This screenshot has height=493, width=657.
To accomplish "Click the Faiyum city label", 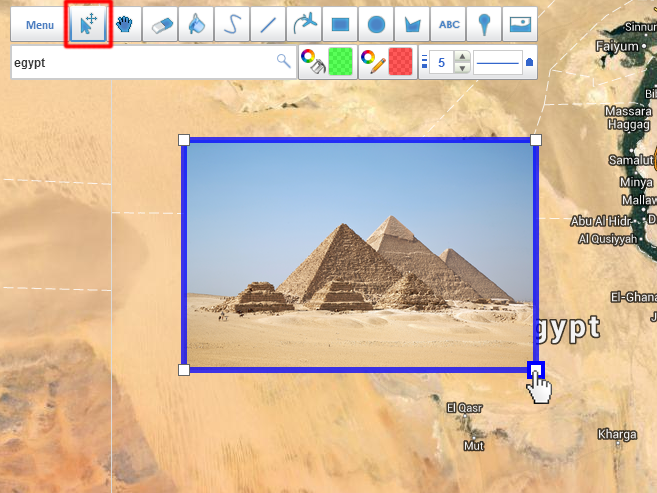I will point(617,46).
